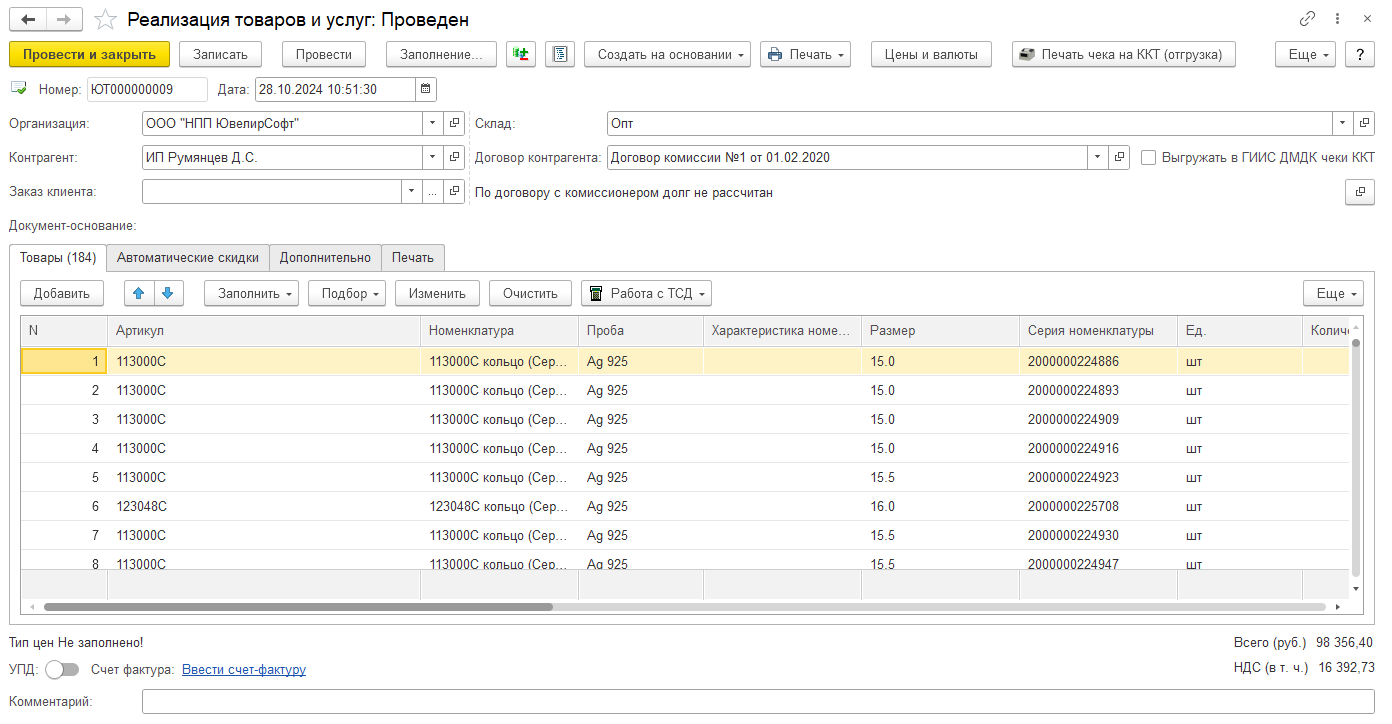Go back with the left arrow button
The height and width of the screenshot is (724, 1392).
(x=28, y=20)
